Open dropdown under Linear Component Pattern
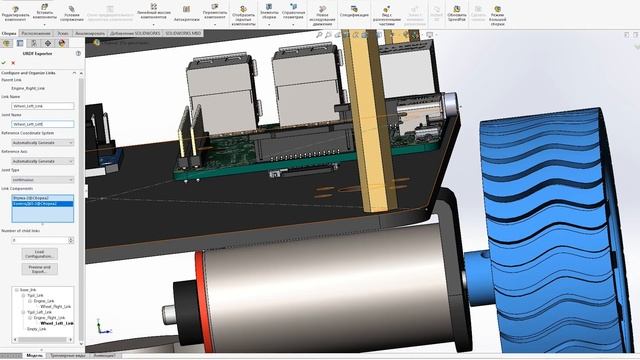Screen dimensions: 640x360 [153, 24]
